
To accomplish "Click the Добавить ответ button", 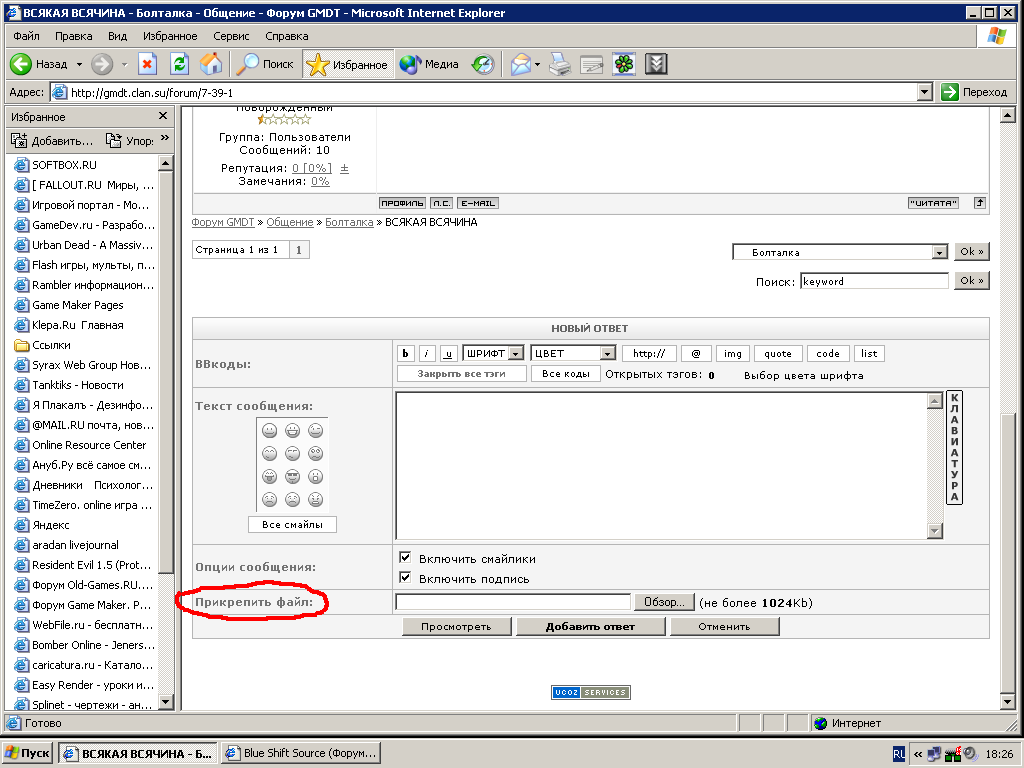I will click(590, 627).
